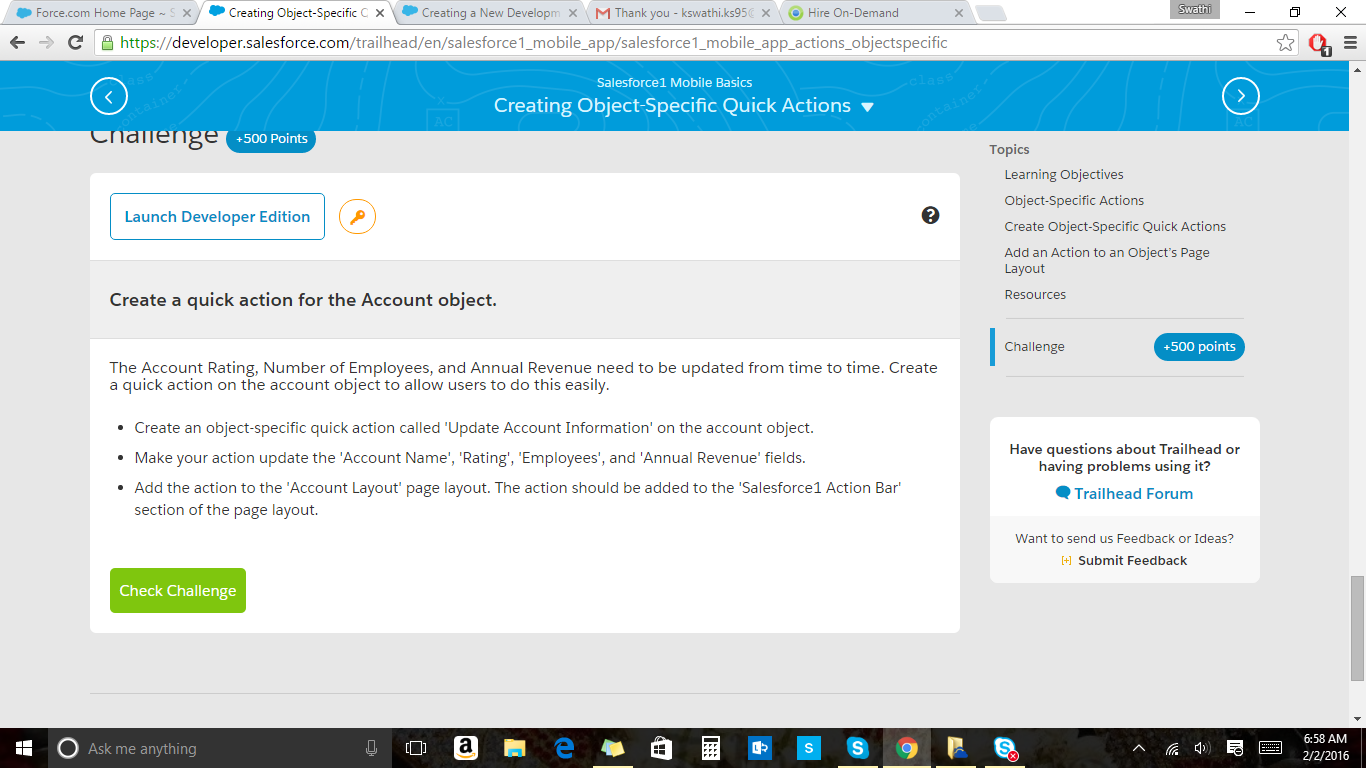Open the Skype icon with red error badge
The width and height of the screenshot is (1366, 768).
1005,748
